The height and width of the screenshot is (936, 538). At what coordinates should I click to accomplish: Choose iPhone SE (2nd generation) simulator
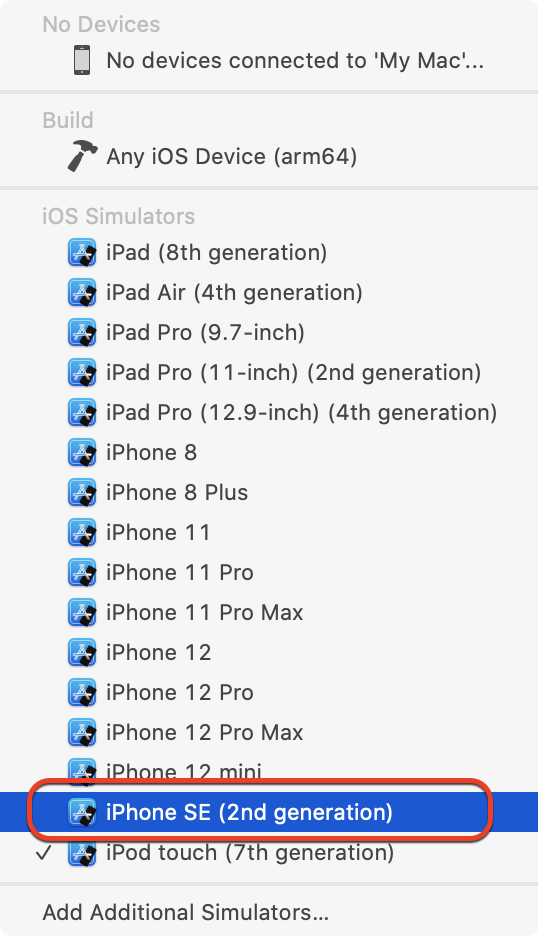coord(269,812)
